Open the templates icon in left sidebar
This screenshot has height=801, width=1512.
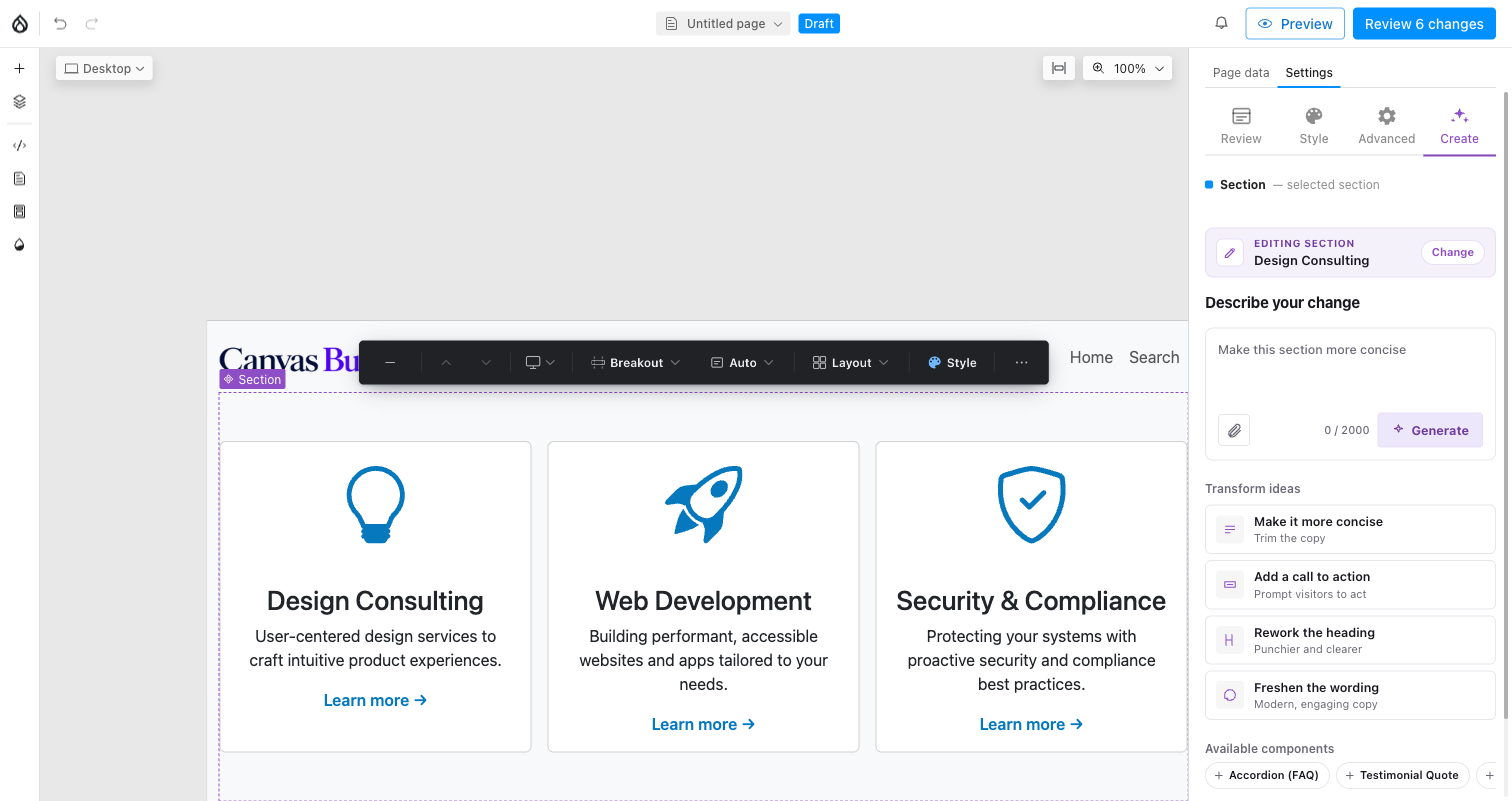tap(19, 211)
